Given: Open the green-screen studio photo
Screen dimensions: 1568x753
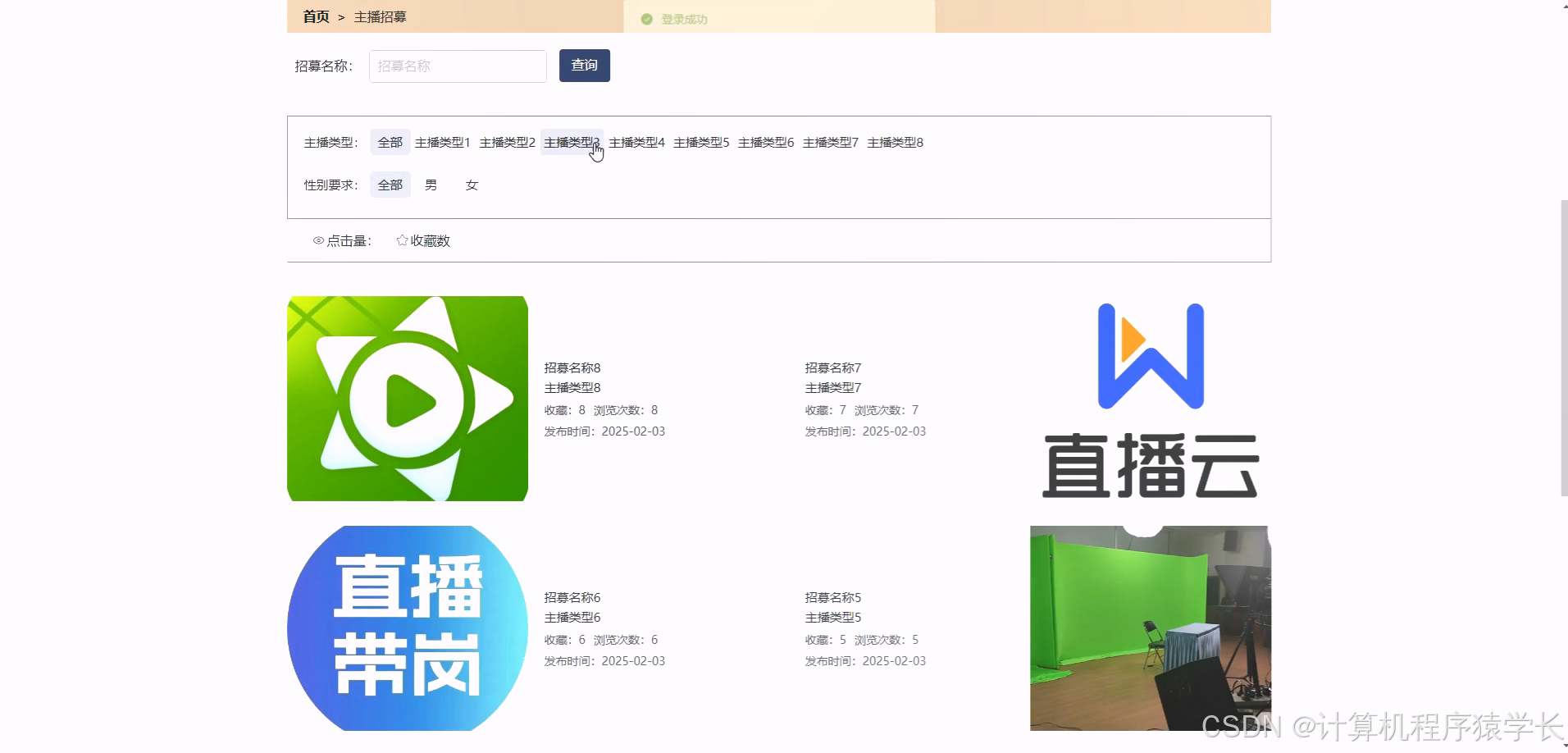Looking at the screenshot, I should pos(1148,627).
